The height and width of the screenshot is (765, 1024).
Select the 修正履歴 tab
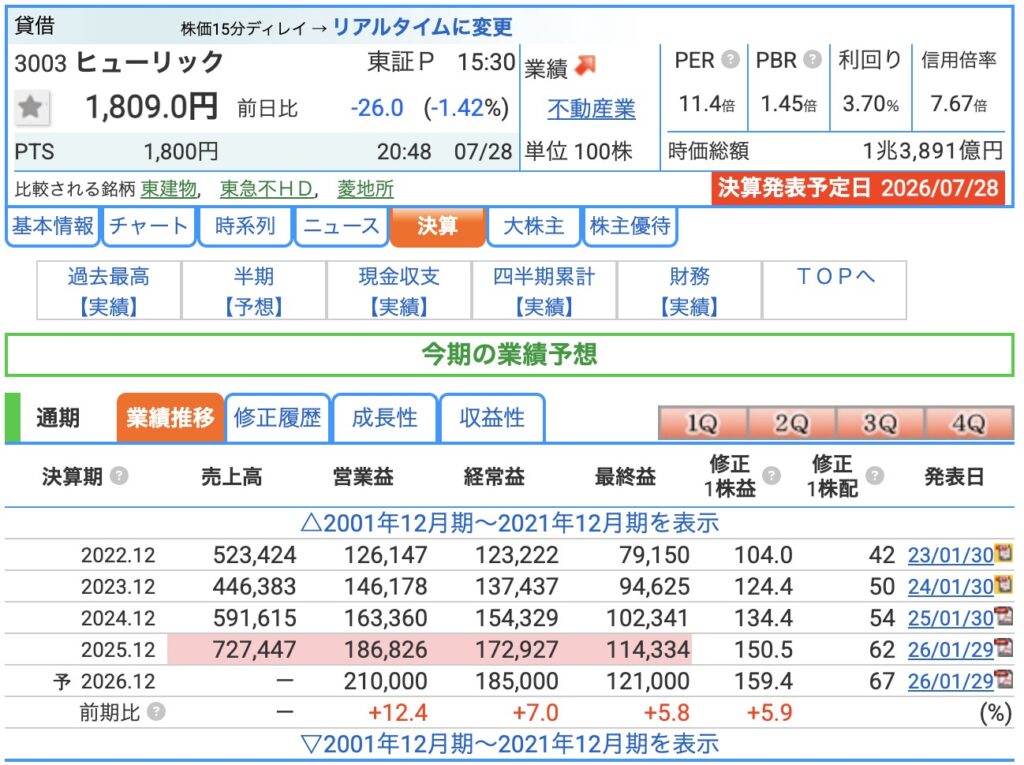point(278,417)
